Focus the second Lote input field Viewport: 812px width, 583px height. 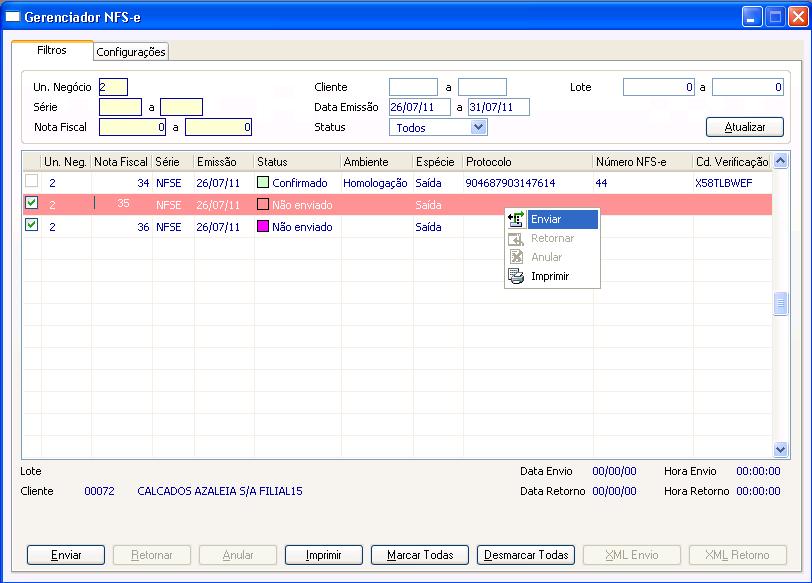click(x=748, y=87)
